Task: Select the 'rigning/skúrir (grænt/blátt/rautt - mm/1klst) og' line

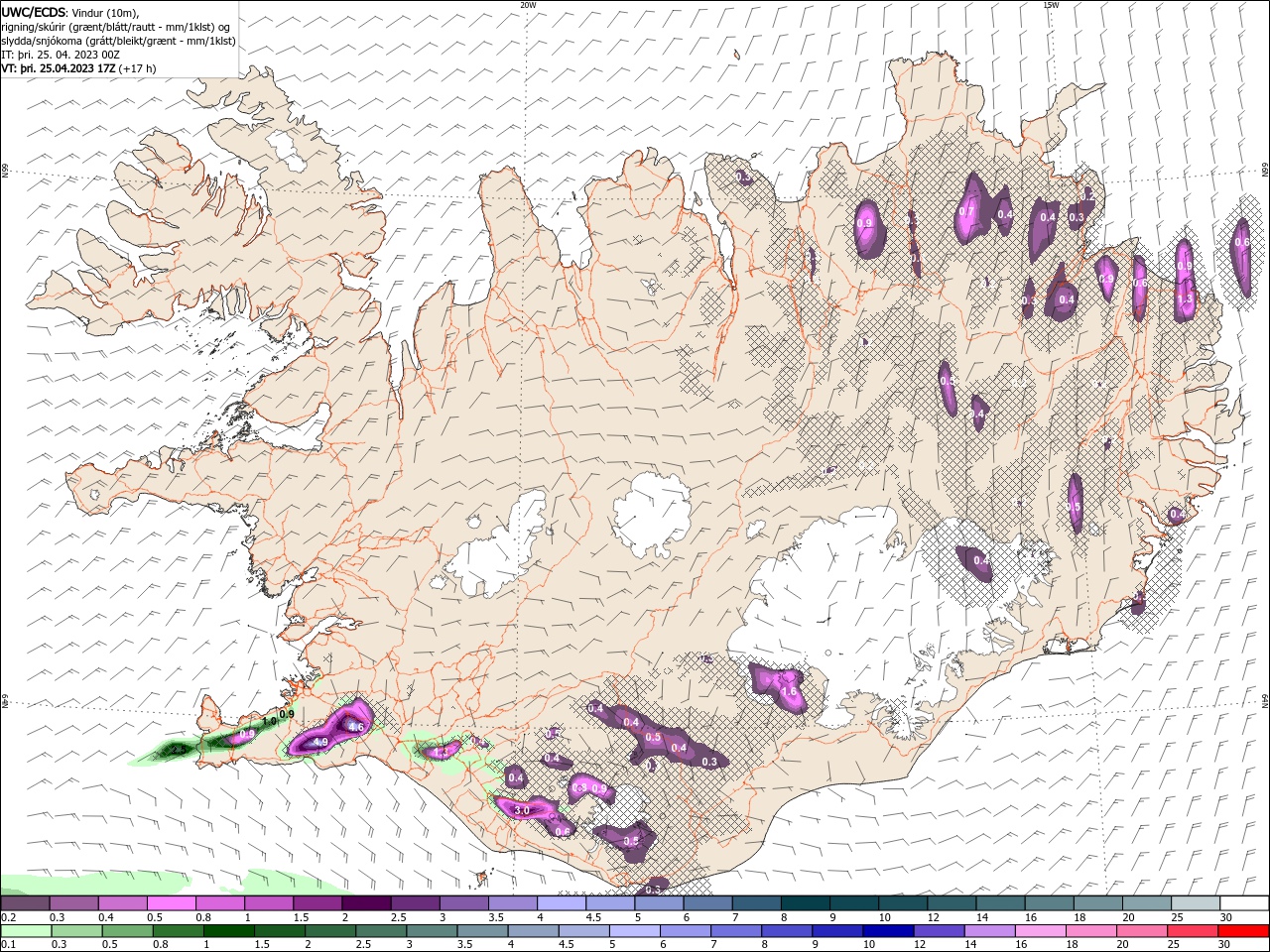Action: click(x=117, y=27)
